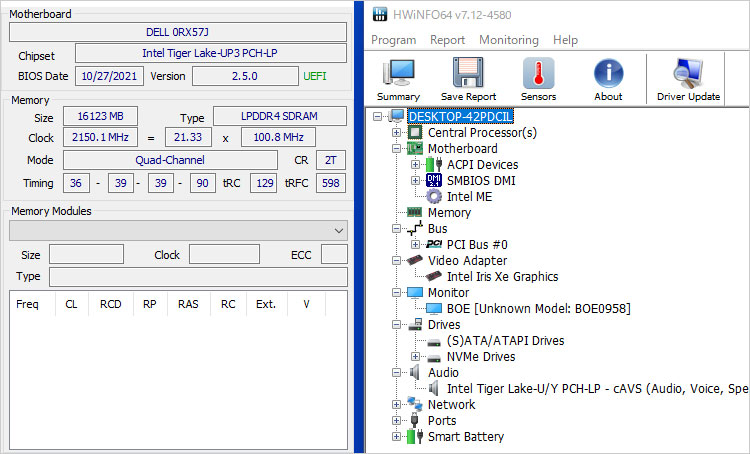750x454 pixels.
Task: Click the Save Report floppy icon
Action: coord(468,73)
